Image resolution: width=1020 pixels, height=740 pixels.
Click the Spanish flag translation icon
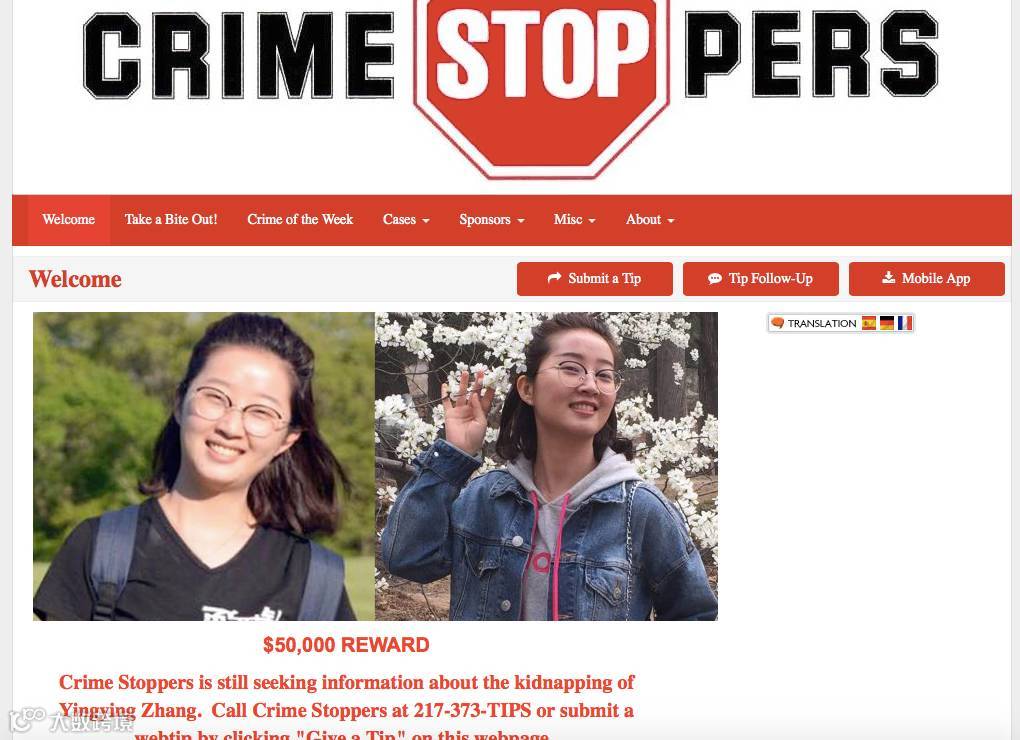point(868,323)
